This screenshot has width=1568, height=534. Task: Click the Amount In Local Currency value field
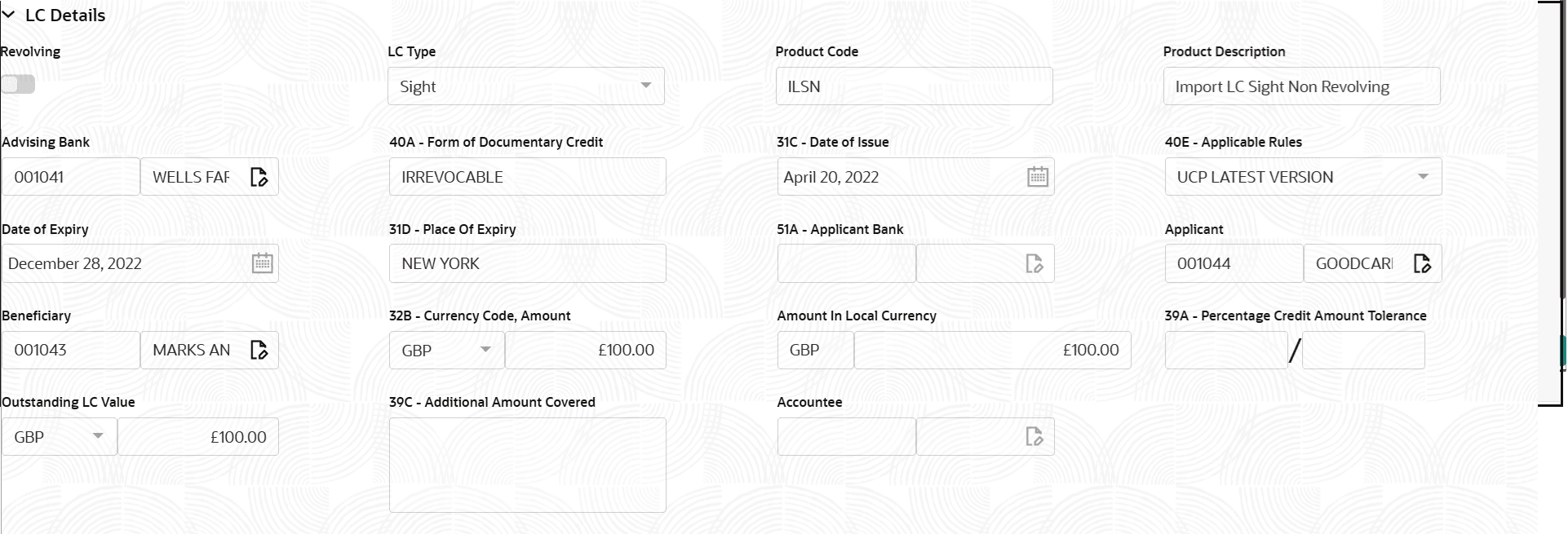pyautogui.click(x=992, y=350)
